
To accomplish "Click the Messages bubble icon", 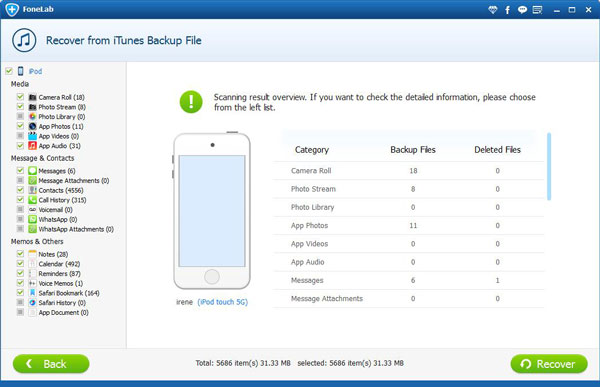I will pyautogui.click(x=33, y=171).
